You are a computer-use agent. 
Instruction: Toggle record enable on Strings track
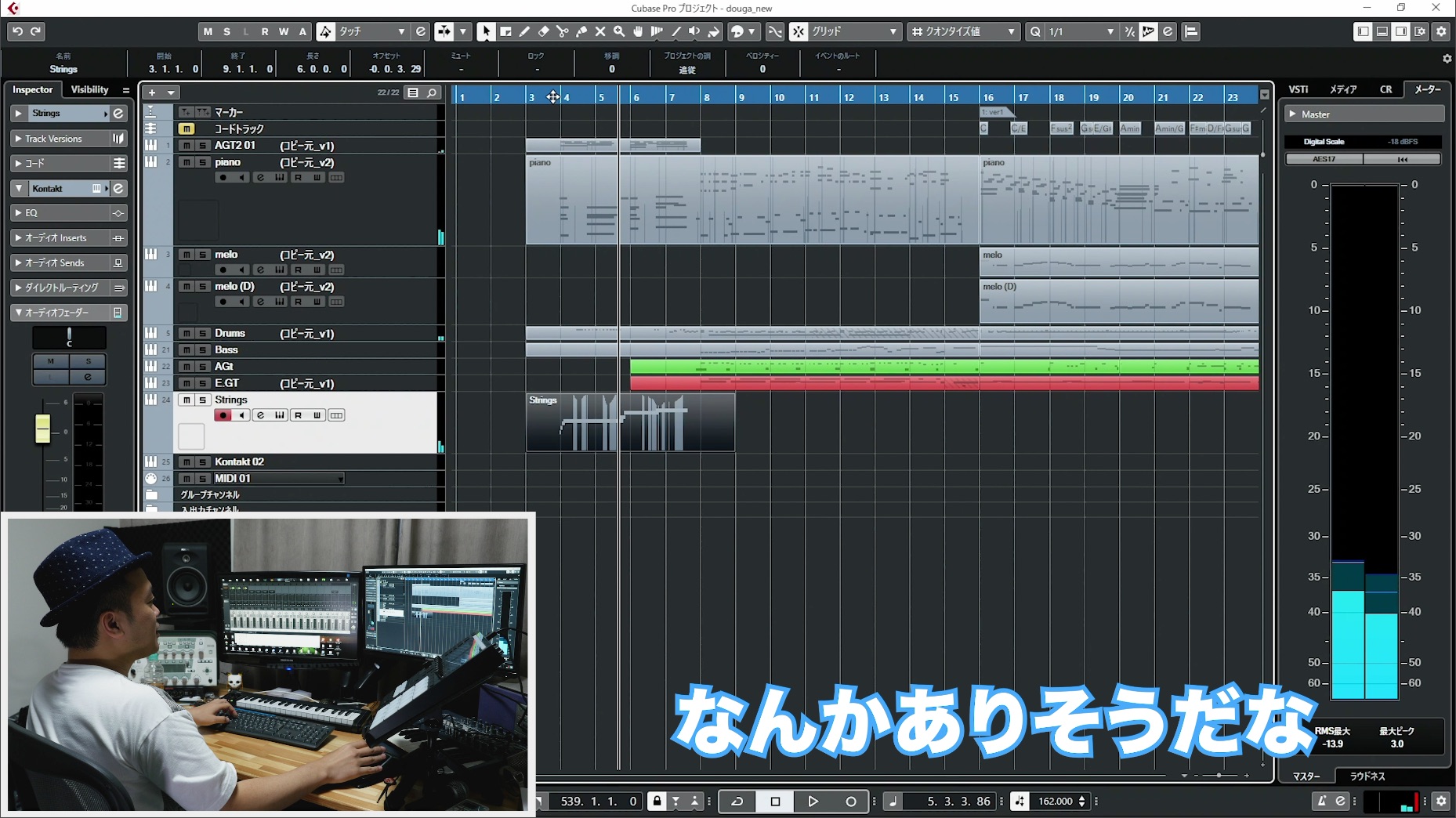point(223,415)
